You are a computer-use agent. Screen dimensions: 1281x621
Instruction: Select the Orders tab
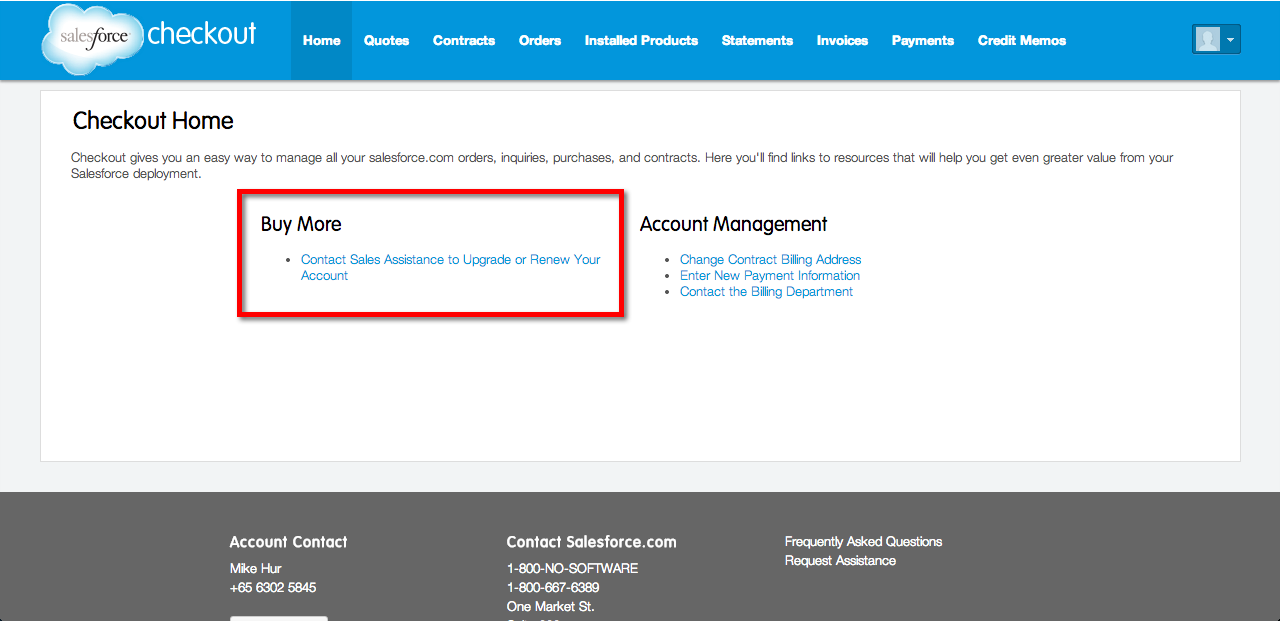click(x=539, y=41)
